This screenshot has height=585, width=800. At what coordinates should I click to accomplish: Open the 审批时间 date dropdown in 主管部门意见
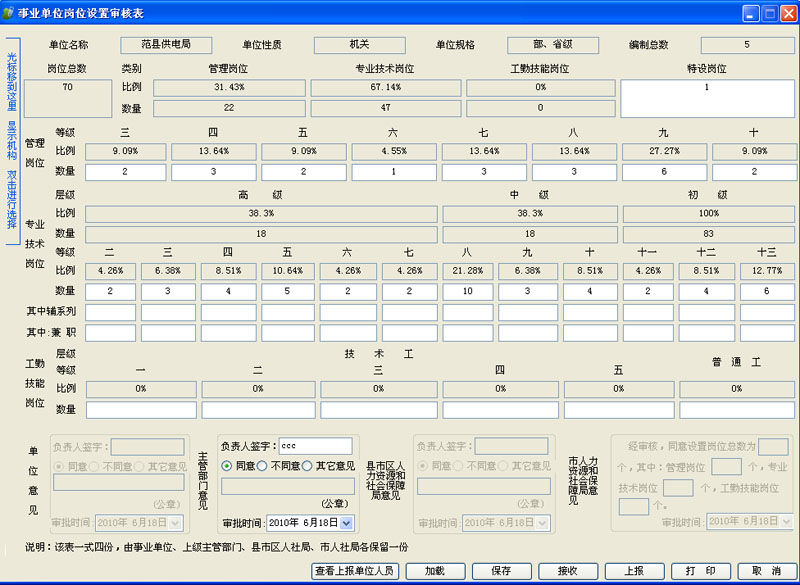coord(346,523)
